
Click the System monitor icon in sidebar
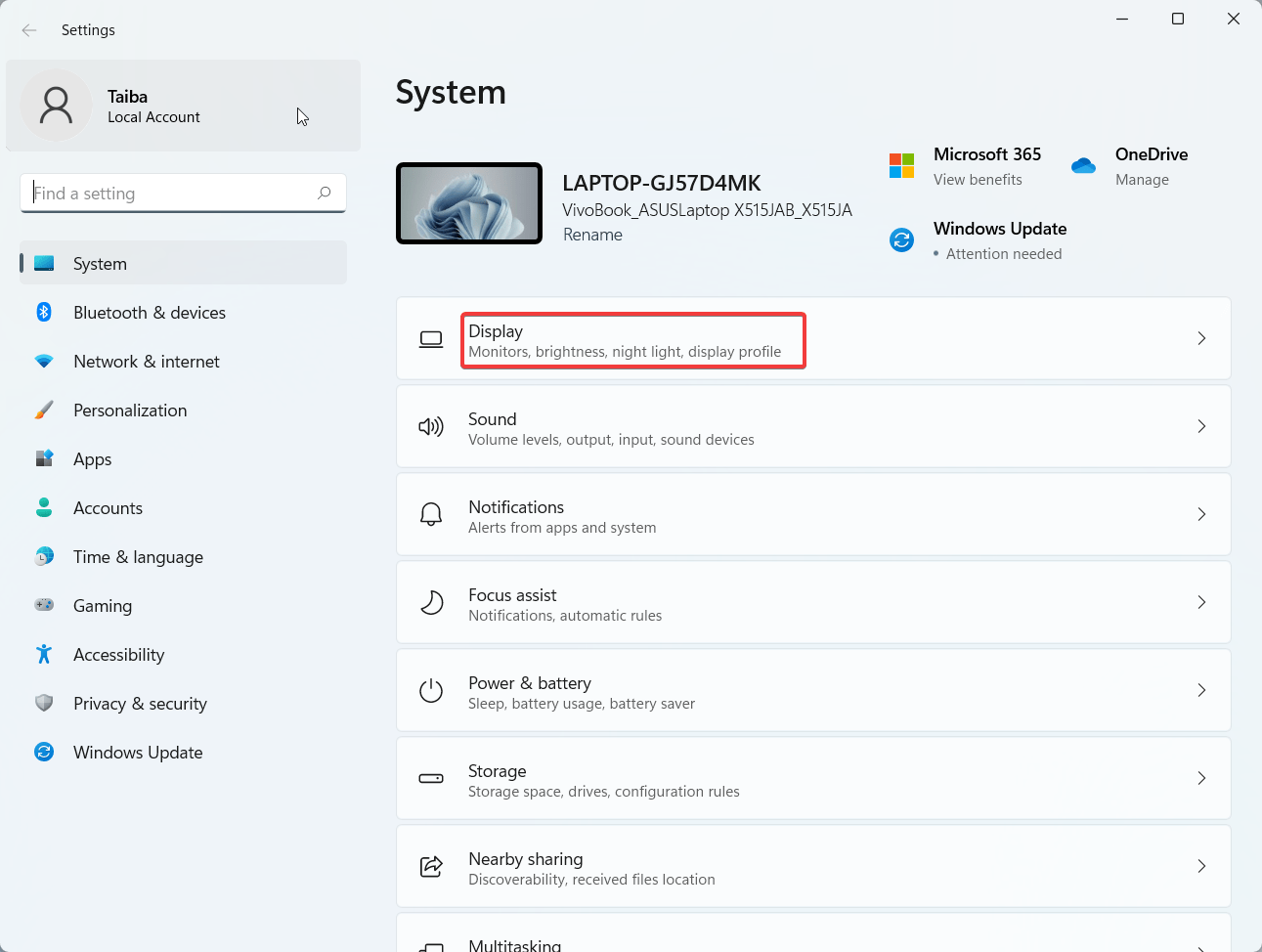pyautogui.click(x=44, y=263)
